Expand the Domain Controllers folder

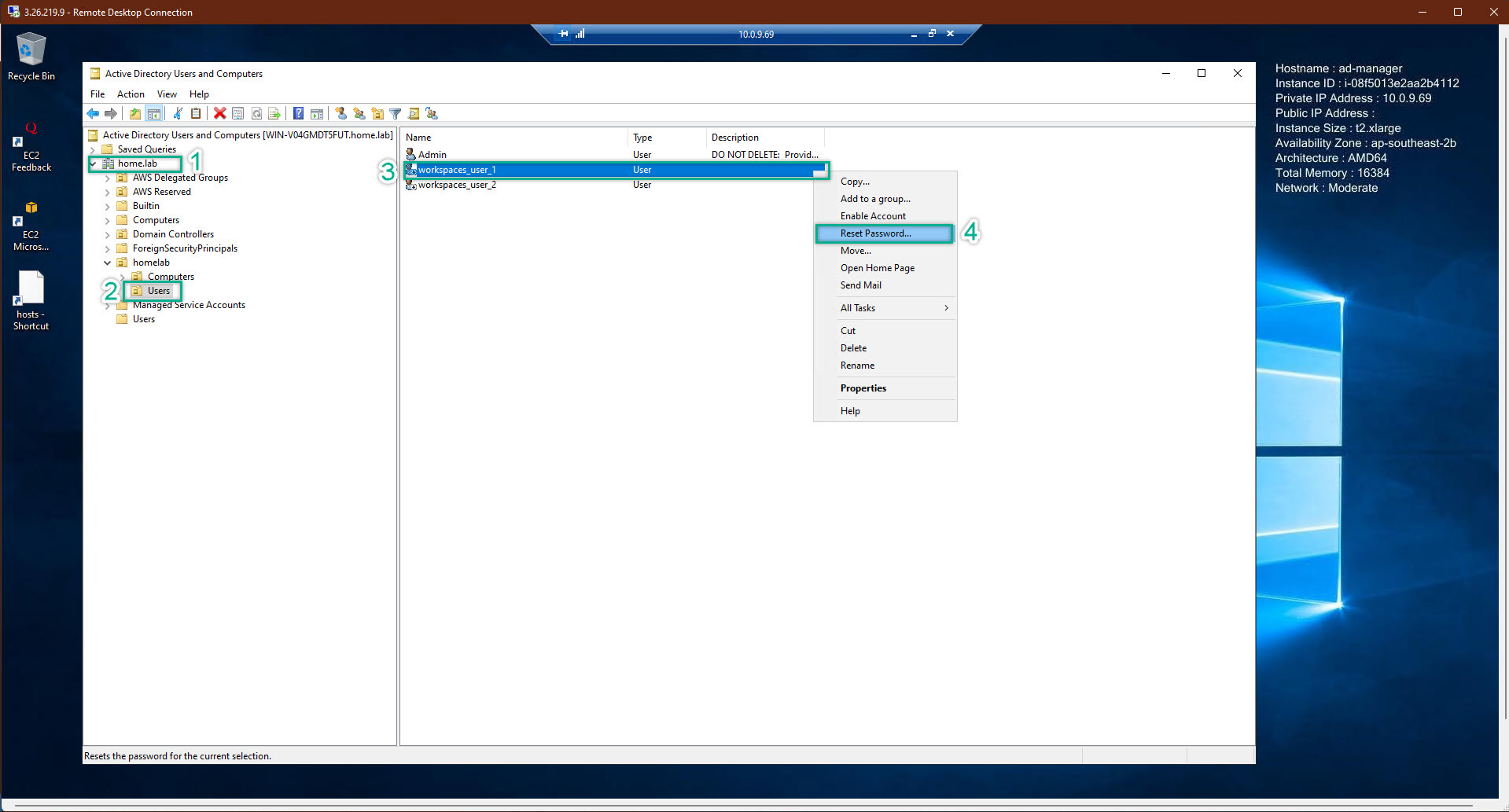[109, 234]
